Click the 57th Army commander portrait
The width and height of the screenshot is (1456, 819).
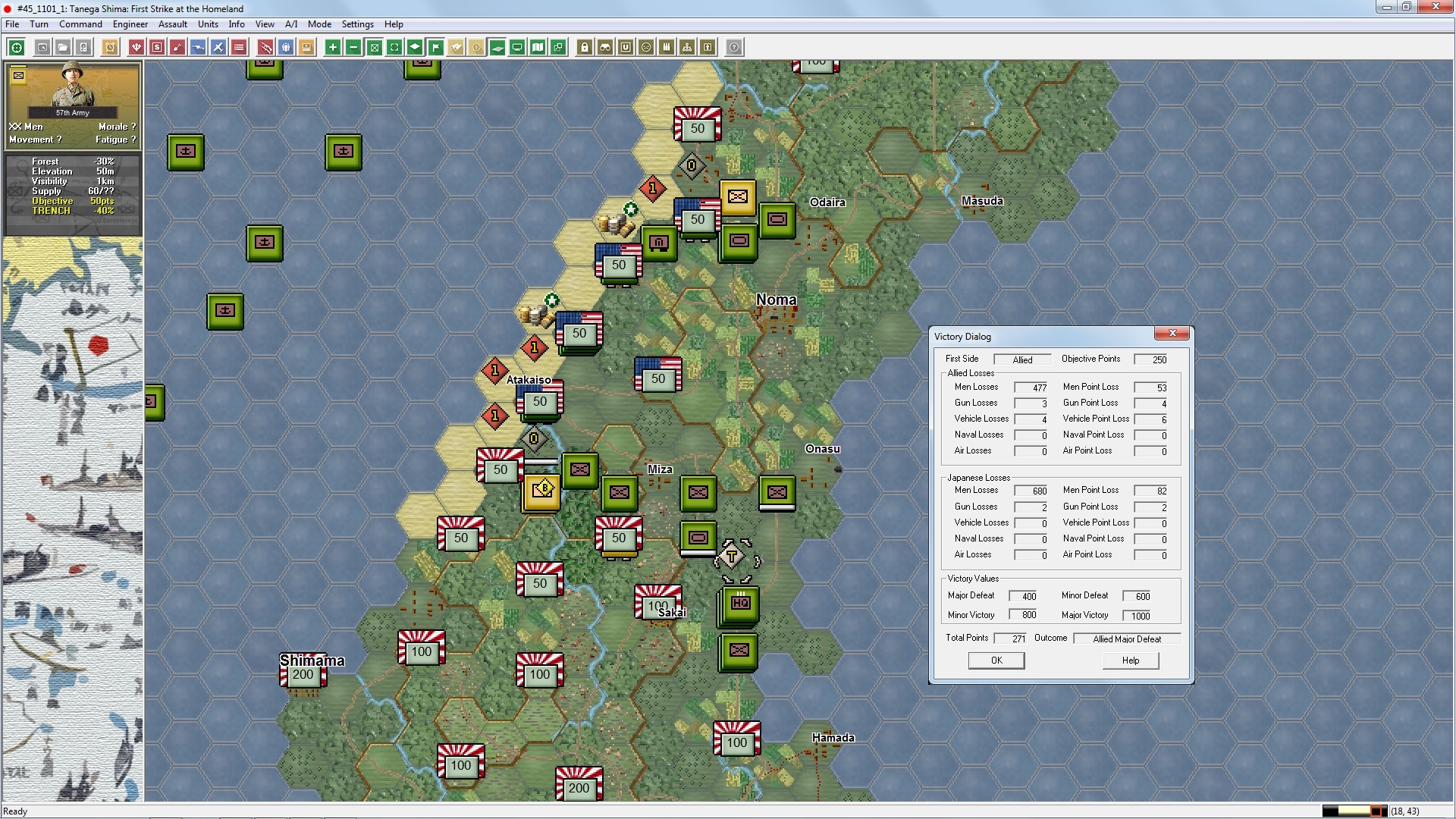coord(73,89)
